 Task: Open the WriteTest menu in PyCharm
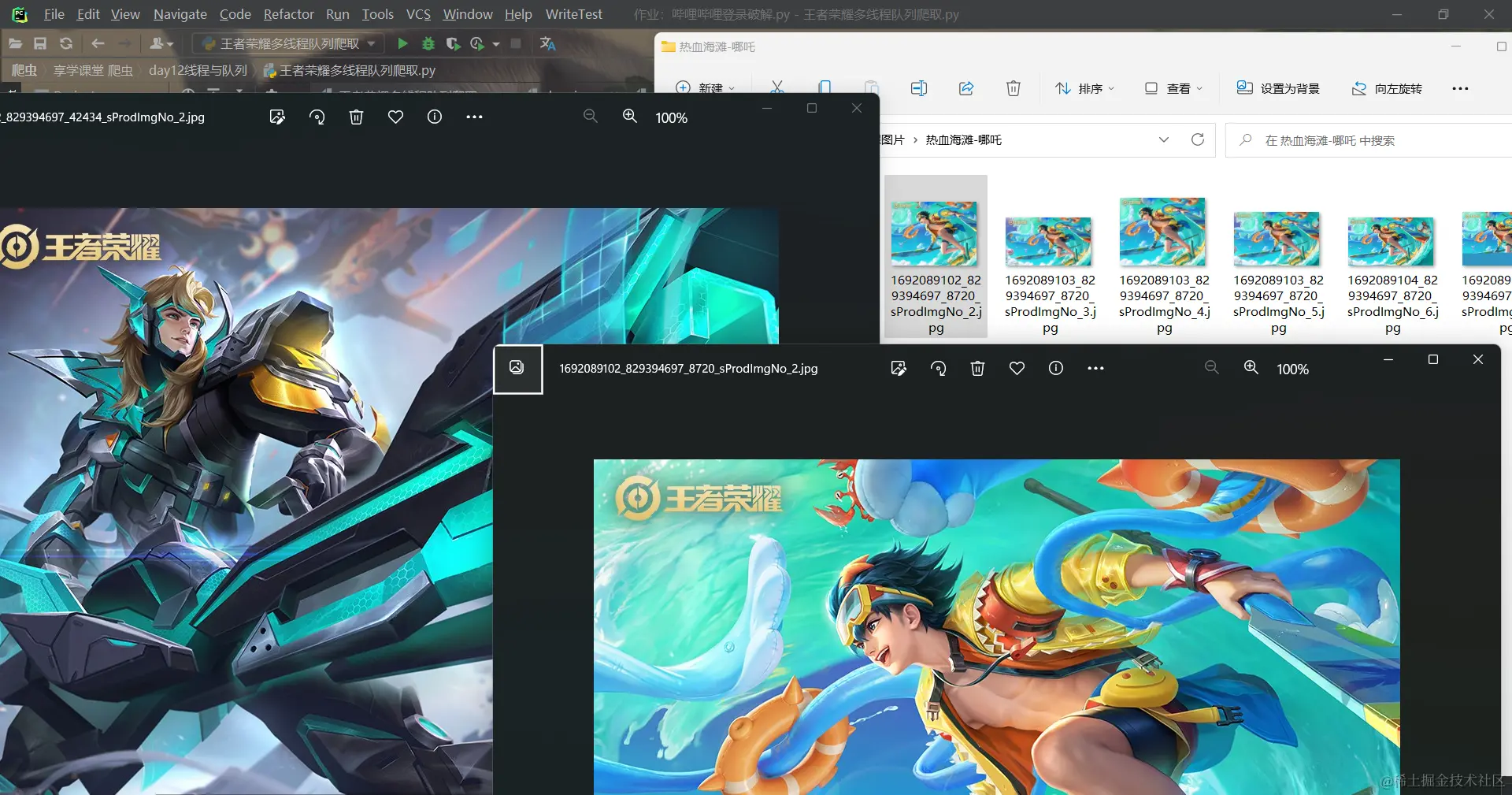click(574, 14)
